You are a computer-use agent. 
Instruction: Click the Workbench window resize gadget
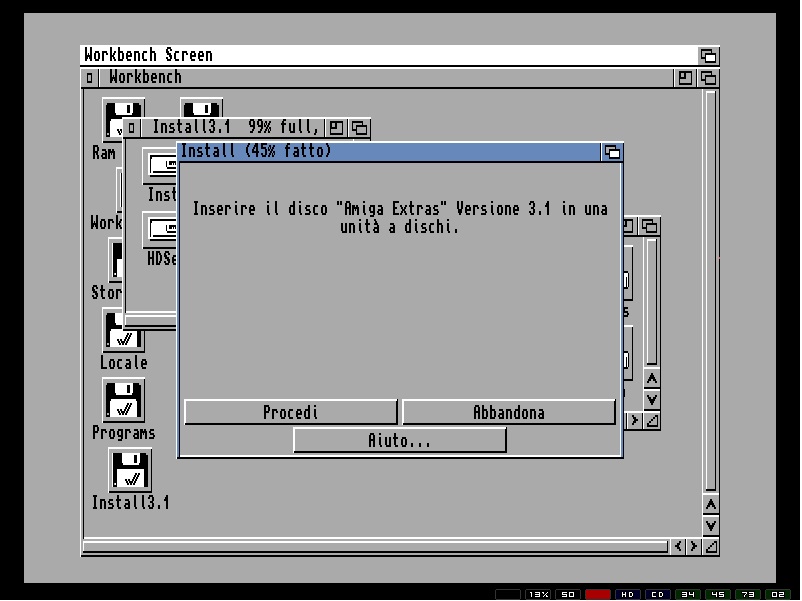click(x=710, y=547)
